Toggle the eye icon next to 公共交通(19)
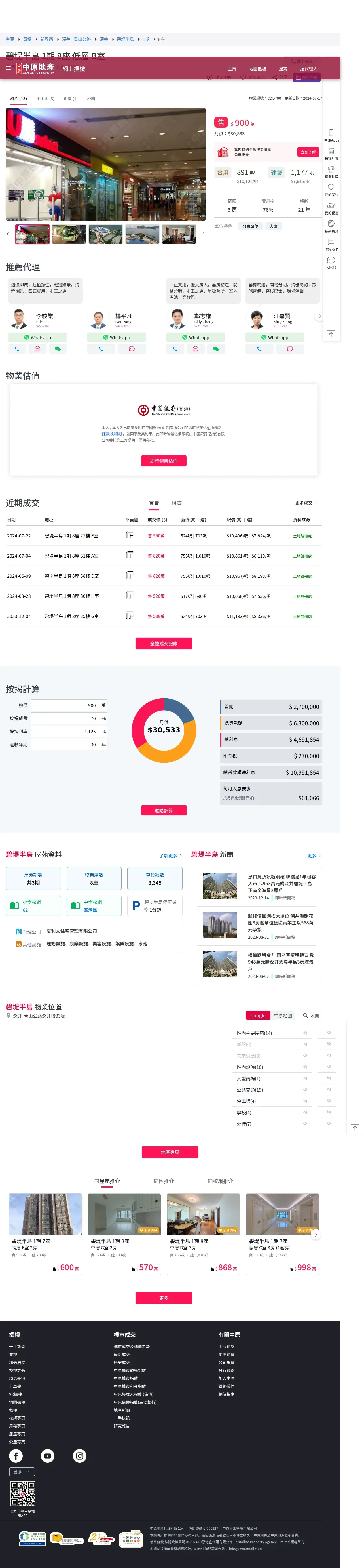The width and height of the screenshot is (364, 1568). click(x=305, y=1090)
